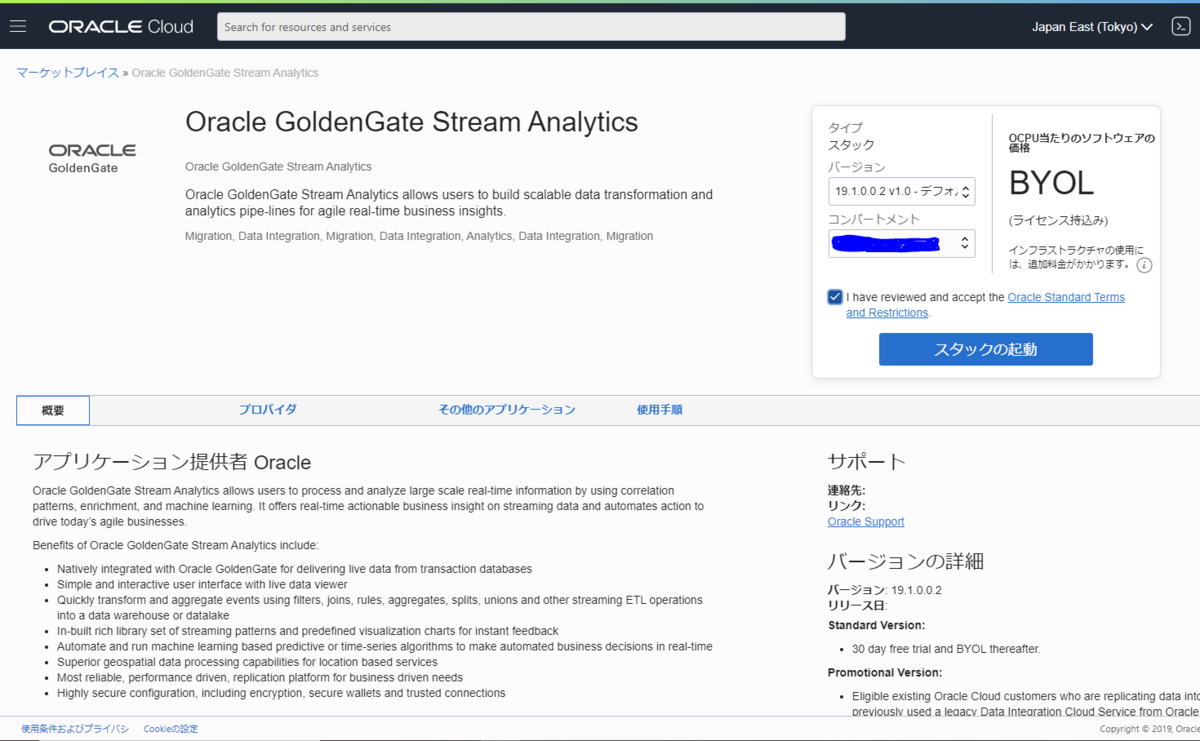The height and width of the screenshot is (741, 1200).
Task: Click the compartment field stepper arrows
Action: coord(966,243)
